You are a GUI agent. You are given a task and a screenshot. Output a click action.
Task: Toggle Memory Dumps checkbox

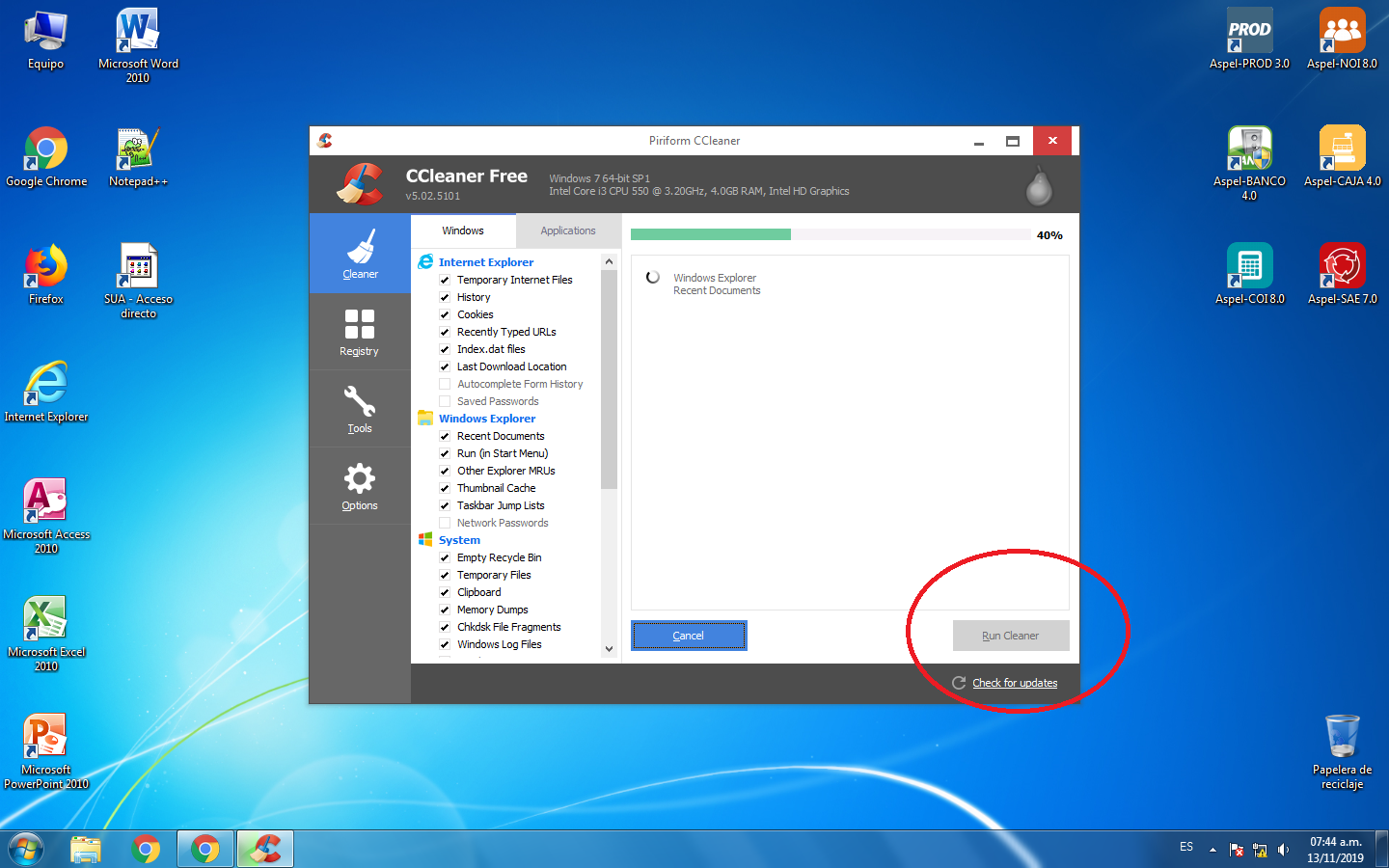(445, 610)
